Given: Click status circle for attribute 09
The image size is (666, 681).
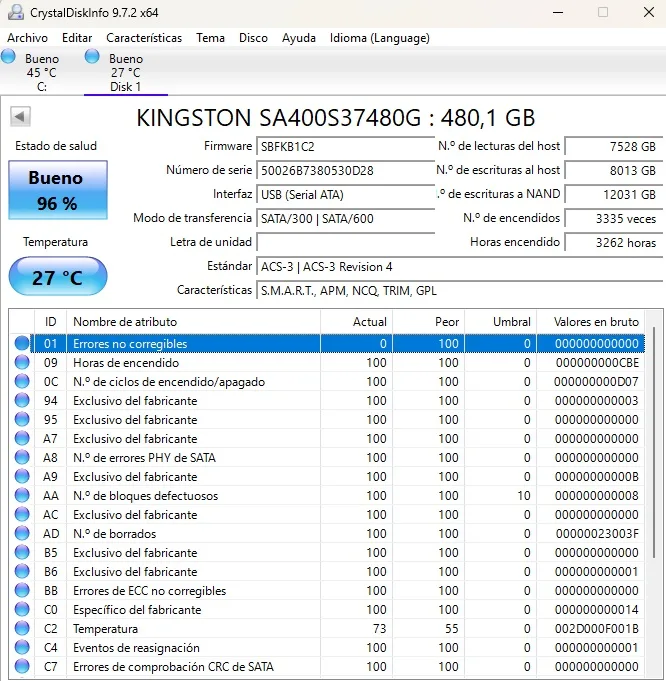Looking at the screenshot, I should tap(22, 363).
